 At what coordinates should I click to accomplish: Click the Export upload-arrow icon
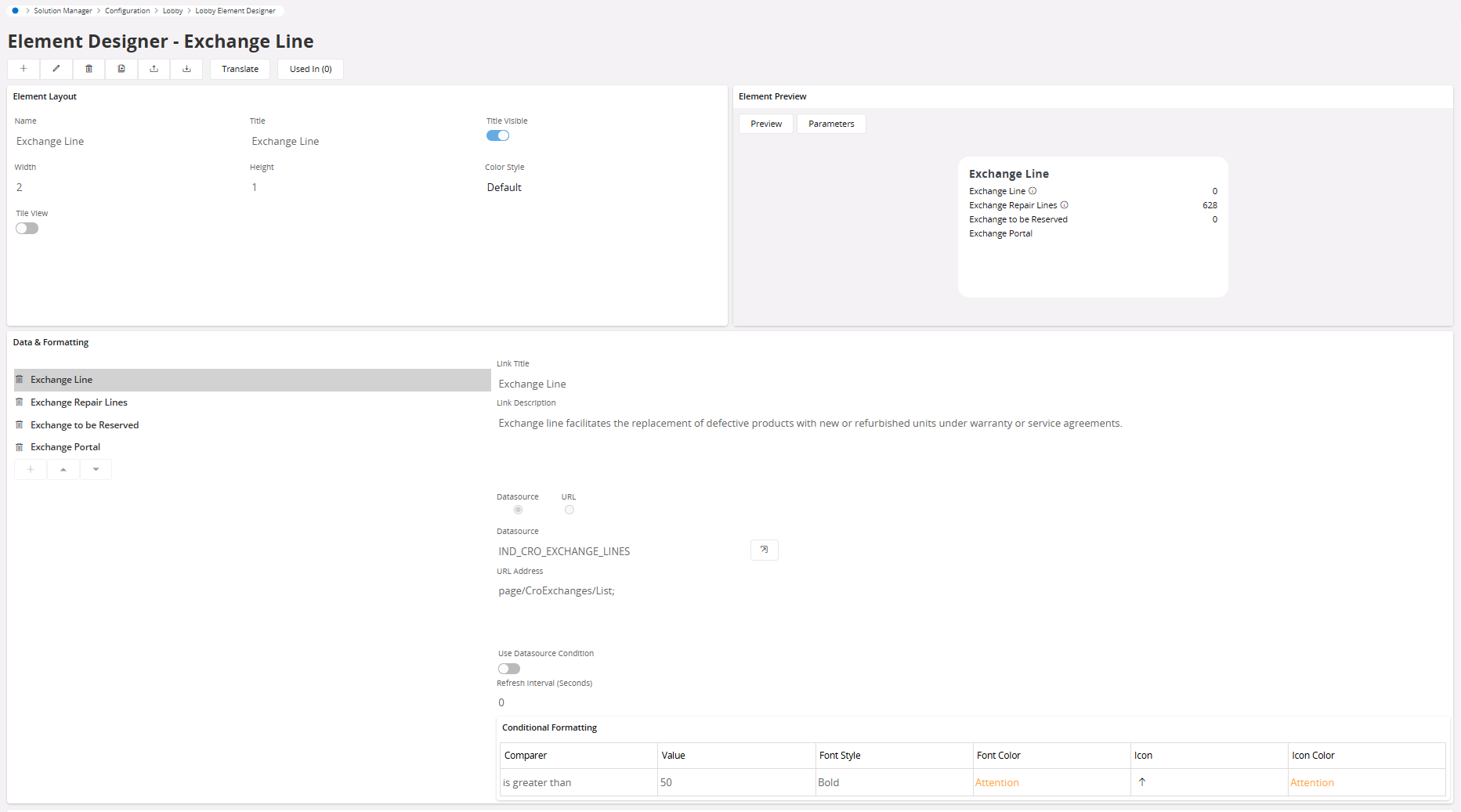154,69
